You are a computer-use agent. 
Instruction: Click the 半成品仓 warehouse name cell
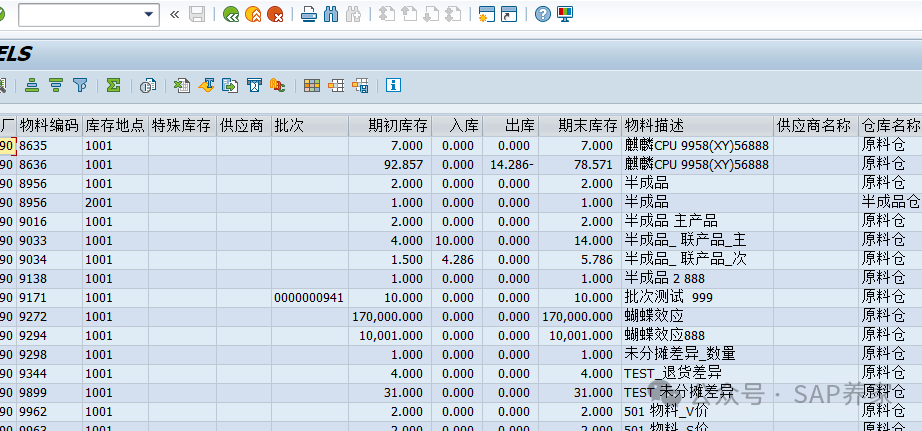890,203
